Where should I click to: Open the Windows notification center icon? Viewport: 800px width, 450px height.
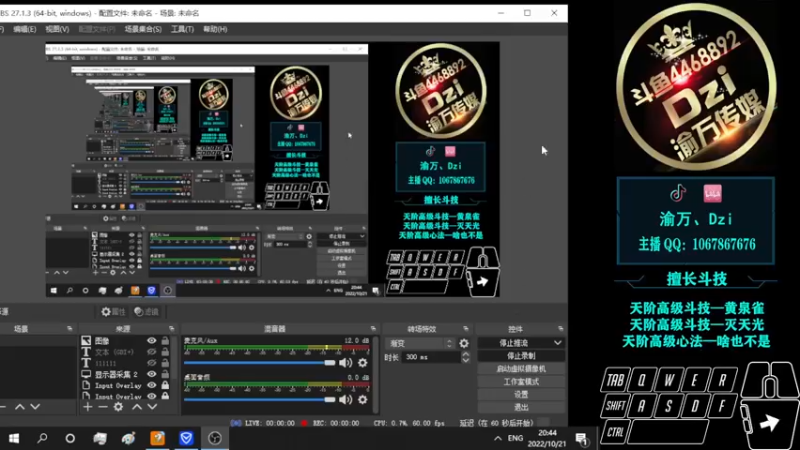coord(581,438)
